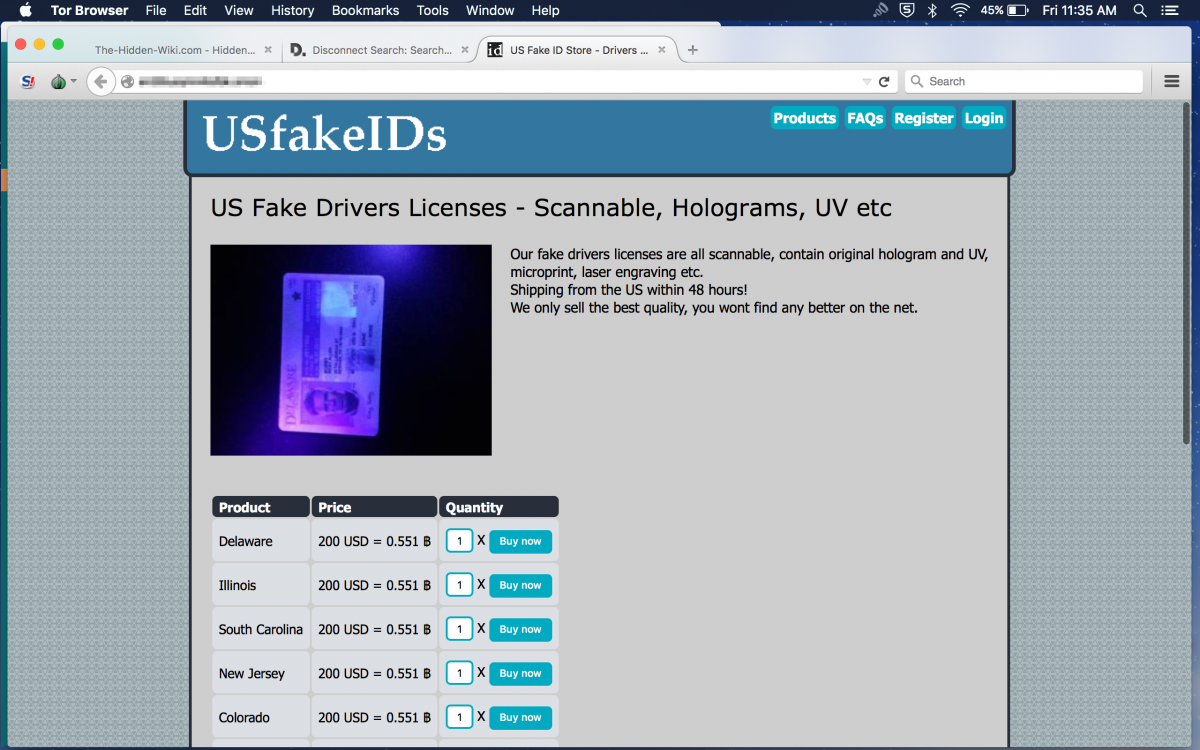Close the US Fake ID Store tab
The height and width of the screenshot is (750, 1200).
pos(662,50)
